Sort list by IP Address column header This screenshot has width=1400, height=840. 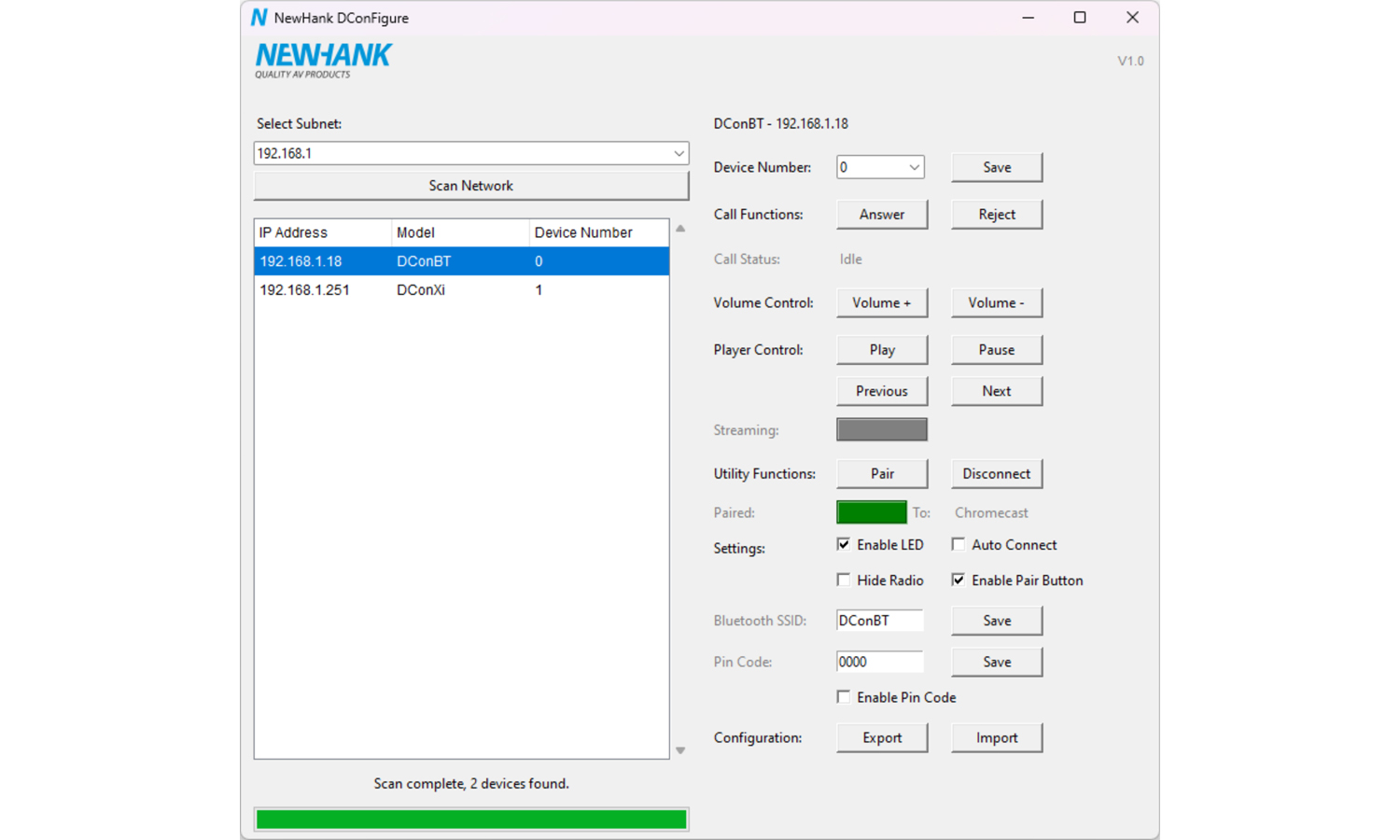click(322, 232)
